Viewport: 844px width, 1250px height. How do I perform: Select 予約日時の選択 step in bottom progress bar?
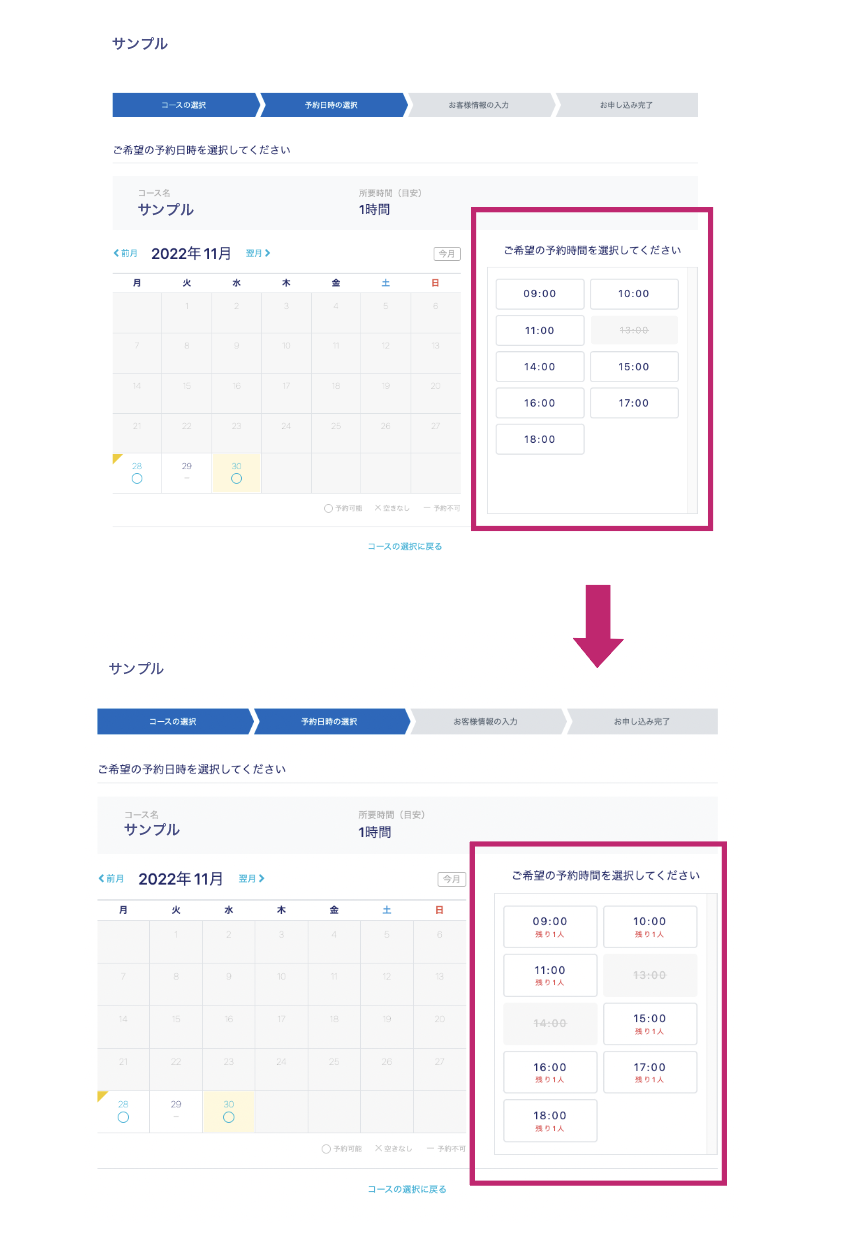pos(329,721)
